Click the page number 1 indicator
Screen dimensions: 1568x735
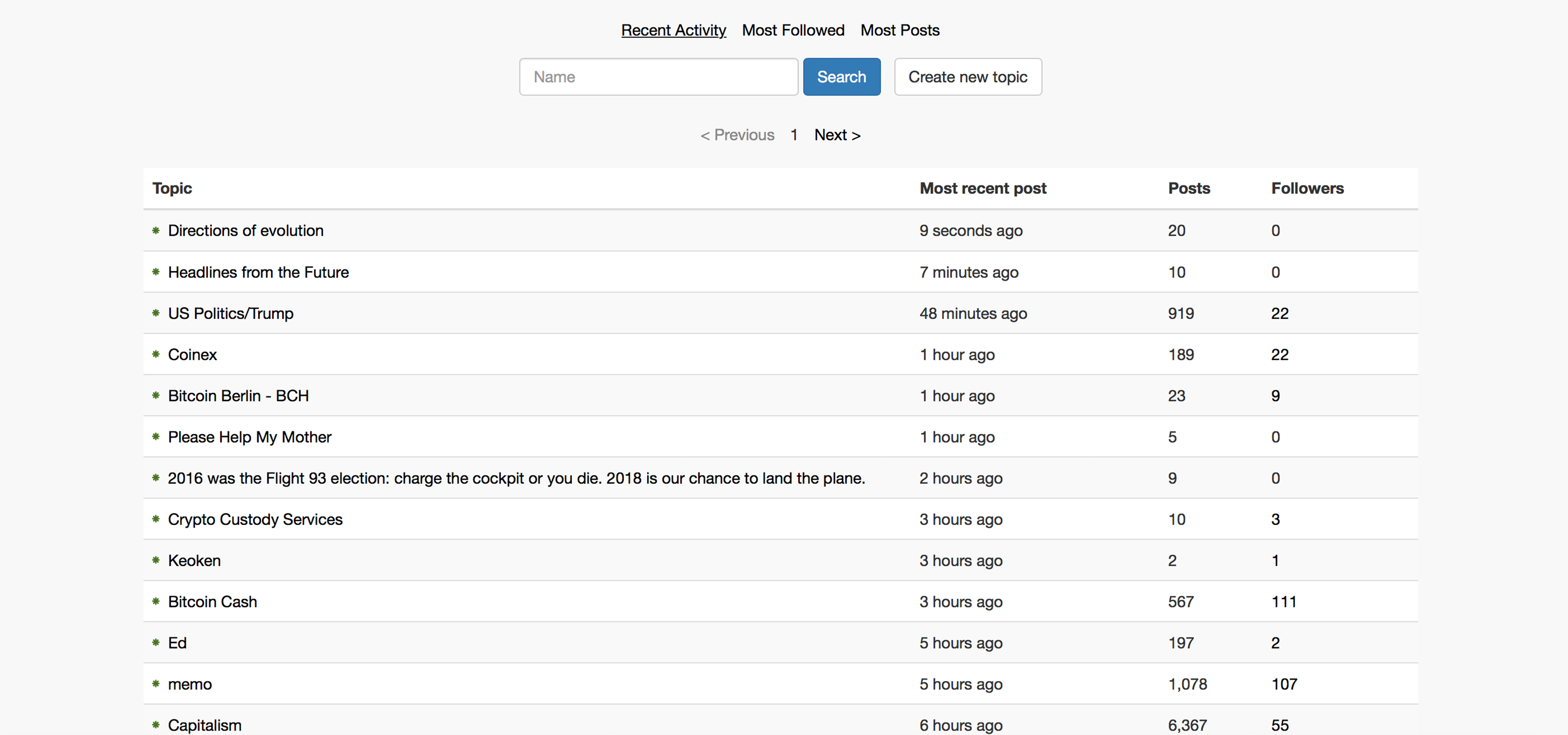click(x=795, y=134)
